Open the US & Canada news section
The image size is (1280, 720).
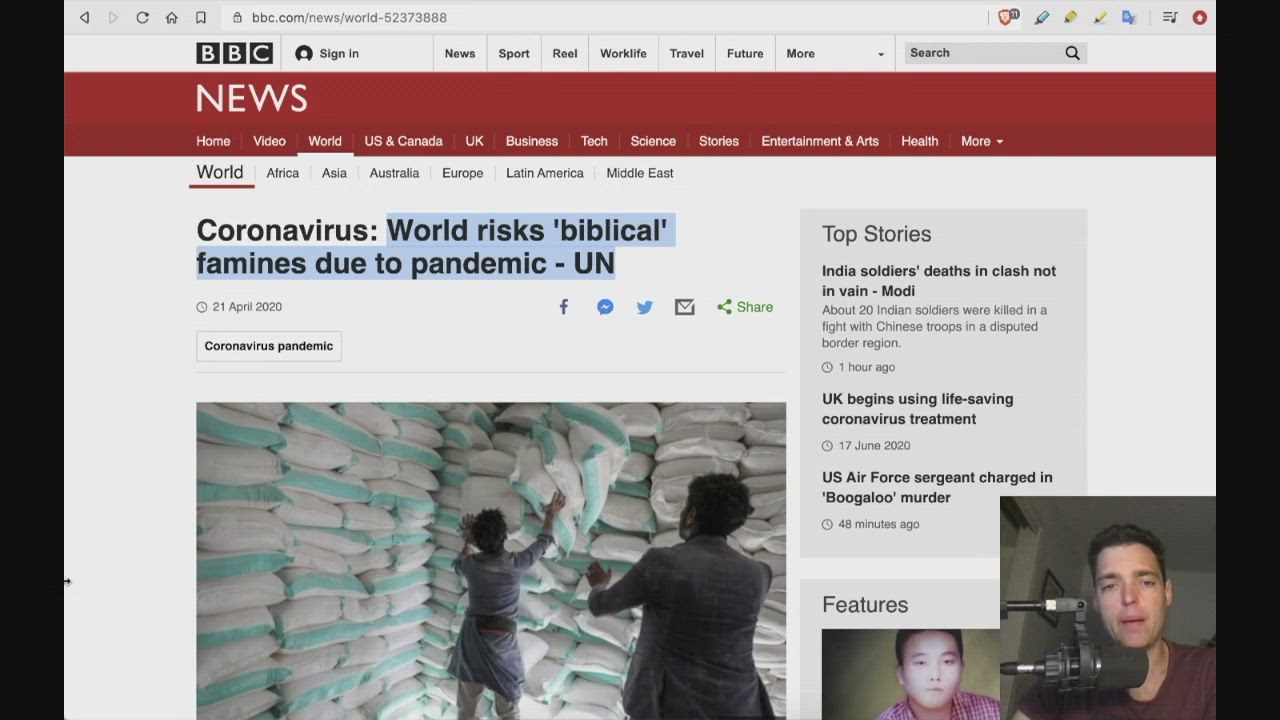coord(403,141)
